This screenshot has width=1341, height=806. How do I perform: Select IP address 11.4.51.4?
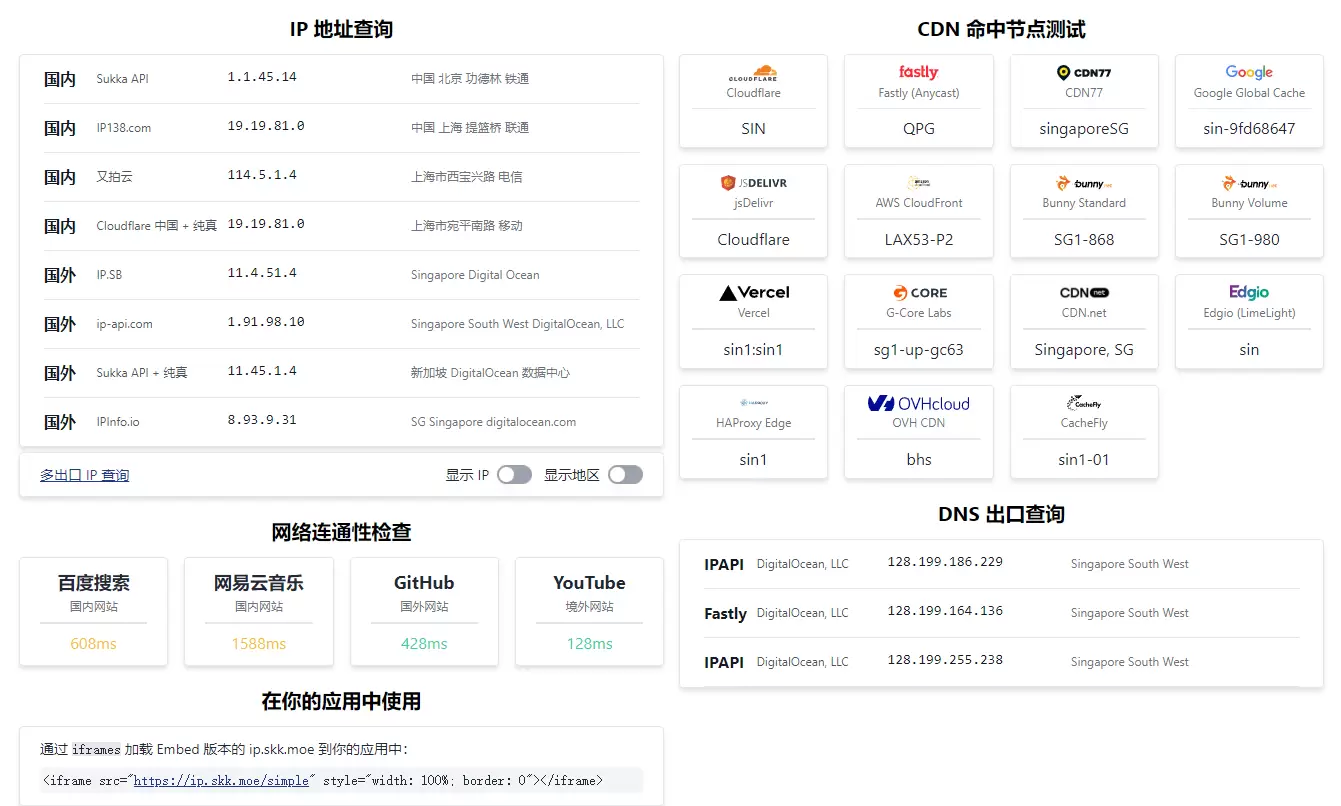(x=262, y=273)
